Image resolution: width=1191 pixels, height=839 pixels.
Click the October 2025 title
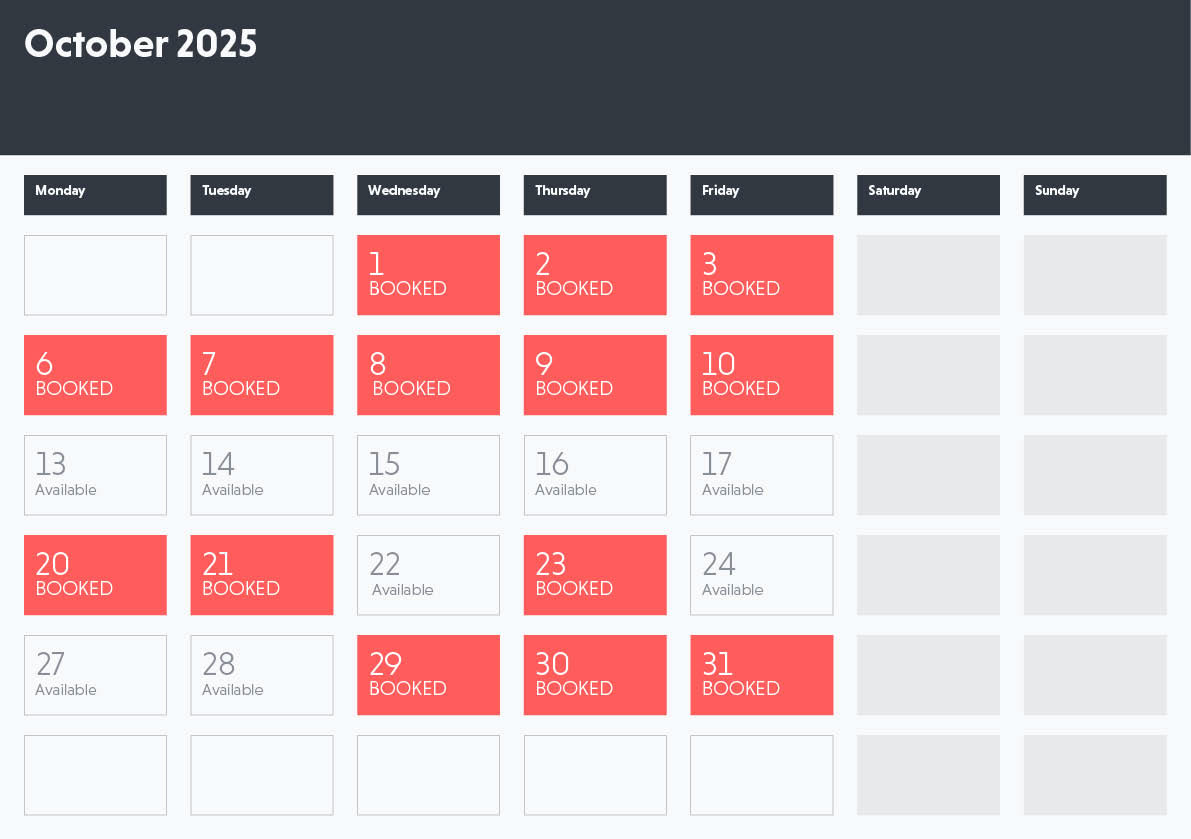[141, 43]
